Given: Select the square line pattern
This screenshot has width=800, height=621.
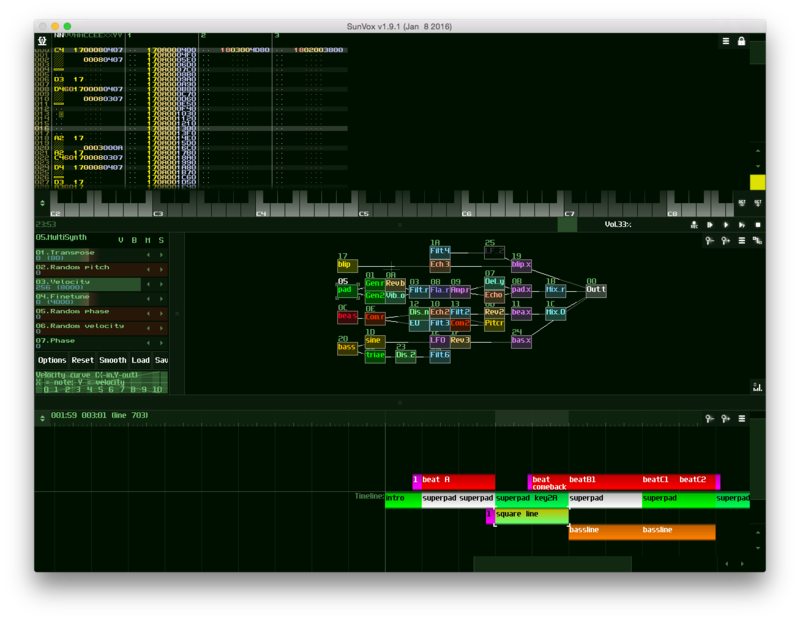Looking at the screenshot, I should coord(532,516).
